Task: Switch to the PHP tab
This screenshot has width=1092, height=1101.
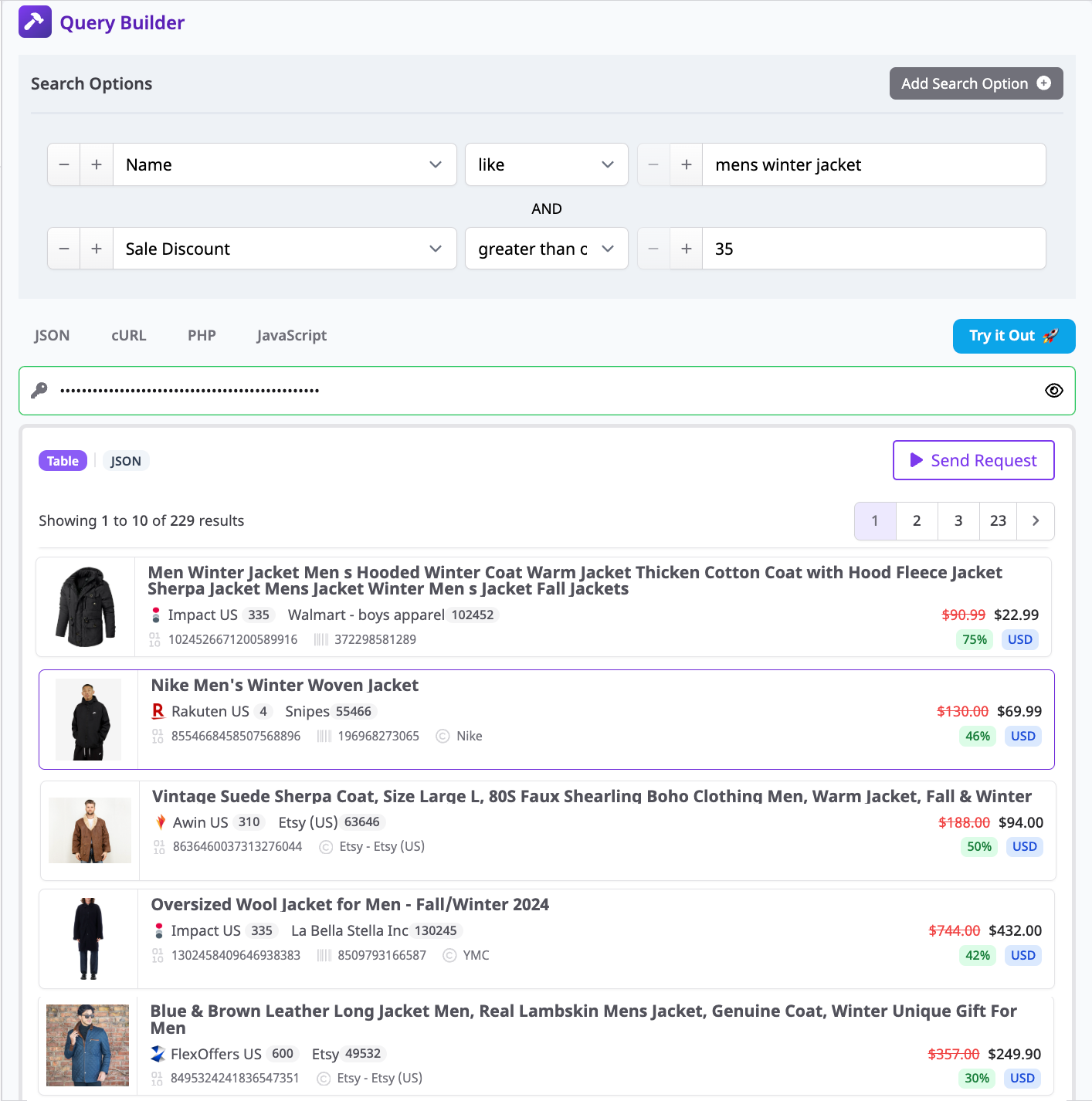Action: click(202, 335)
